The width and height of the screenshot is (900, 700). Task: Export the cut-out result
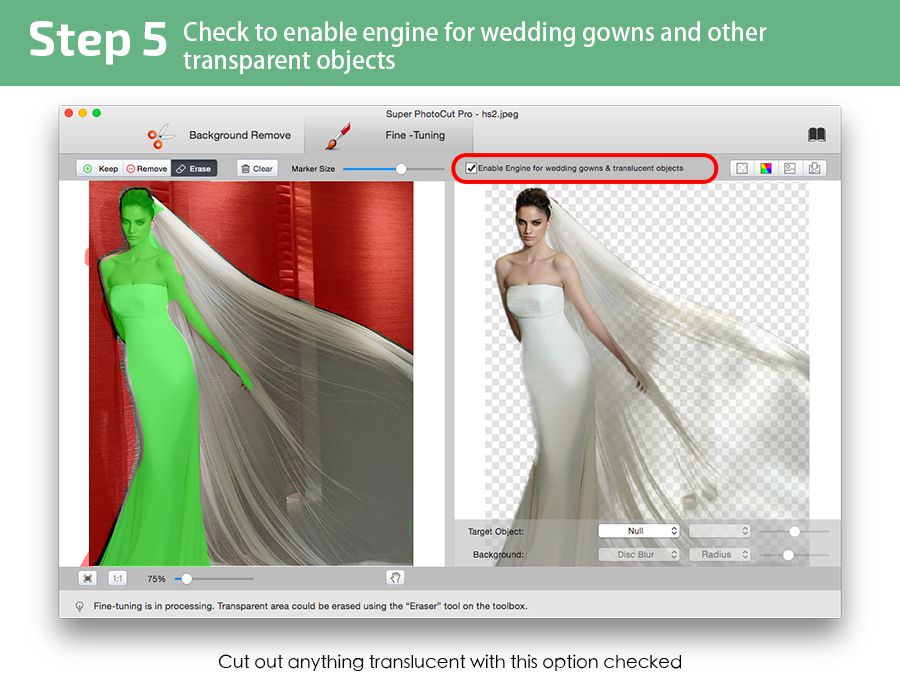[815, 168]
